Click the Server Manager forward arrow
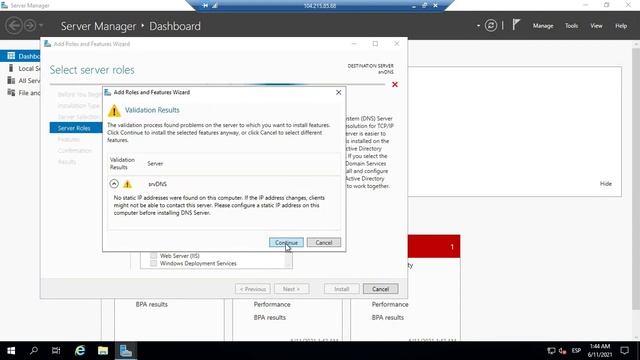Image resolution: width=640 pixels, height=360 pixels. click(30, 25)
